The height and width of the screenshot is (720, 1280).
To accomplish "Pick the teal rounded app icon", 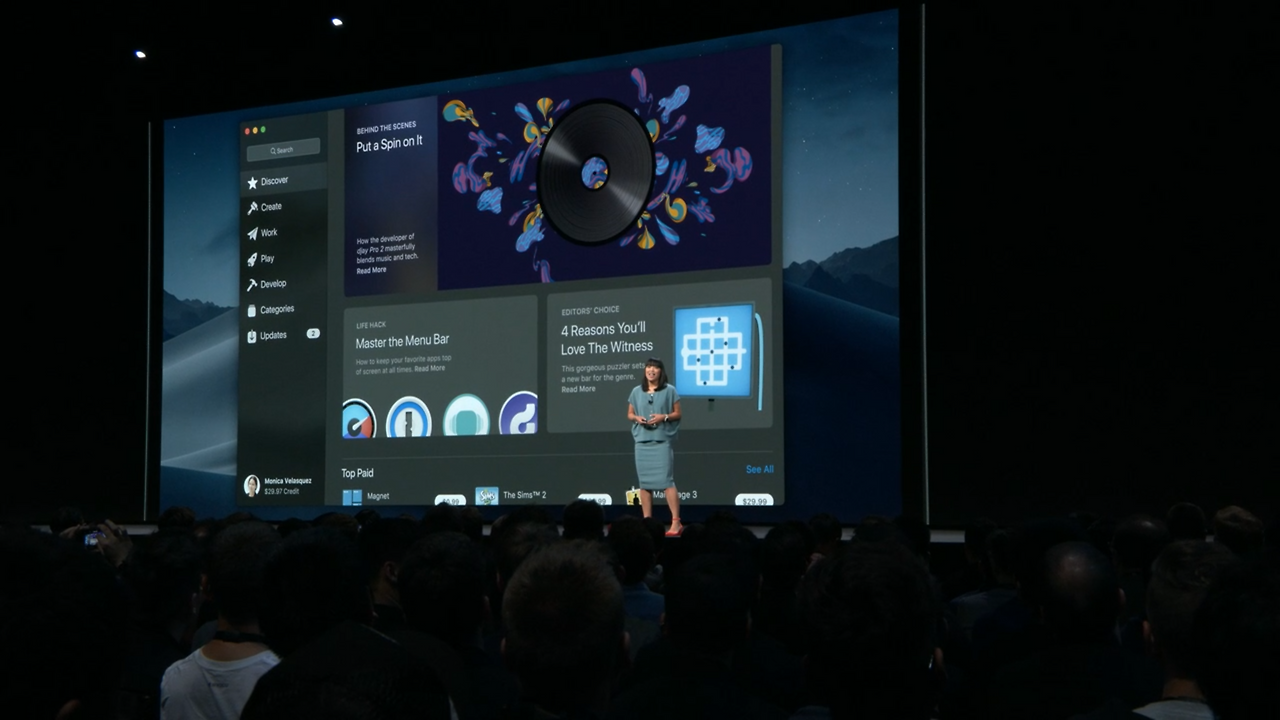I will point(466,415).
